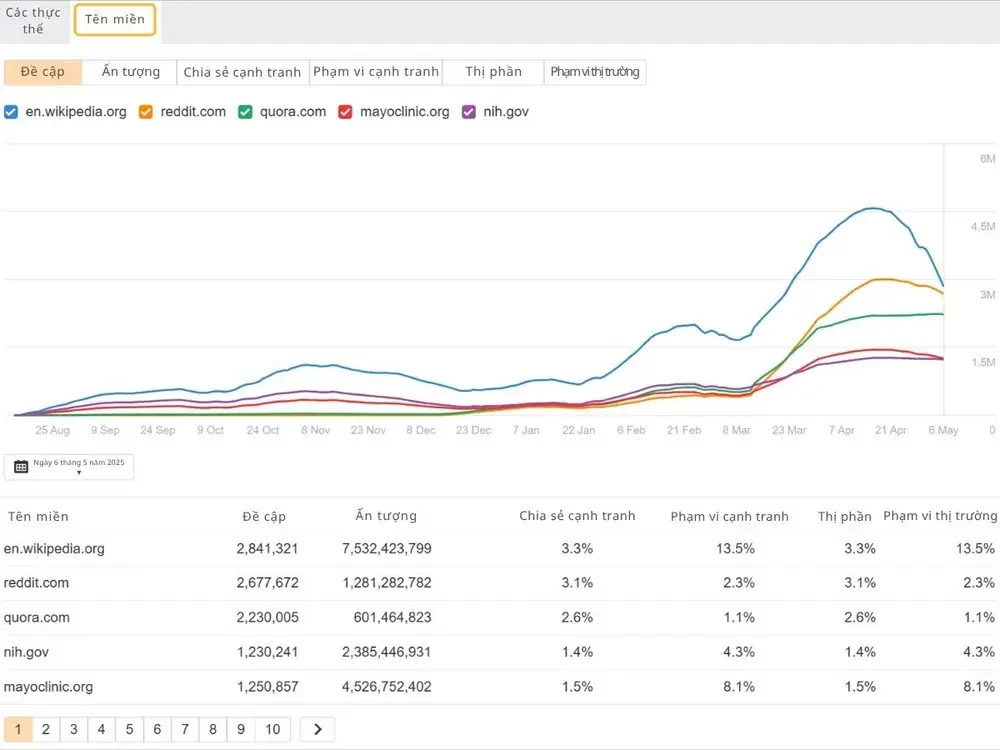Screen dimensions: 1000x750
Task: Click mentions value 2,841,321
Action: [267, 548]
